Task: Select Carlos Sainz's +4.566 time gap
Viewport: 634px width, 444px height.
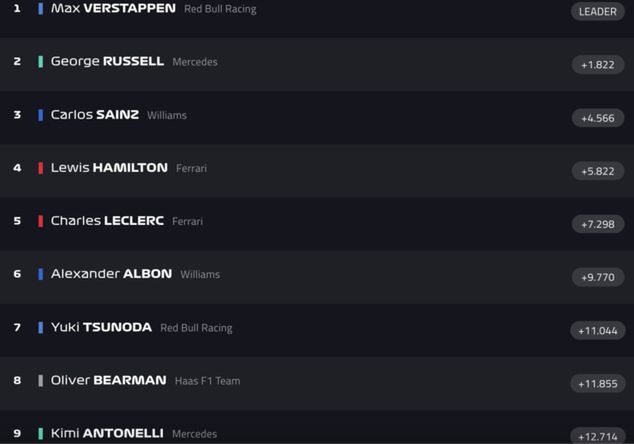Action: tap(598, 118)
